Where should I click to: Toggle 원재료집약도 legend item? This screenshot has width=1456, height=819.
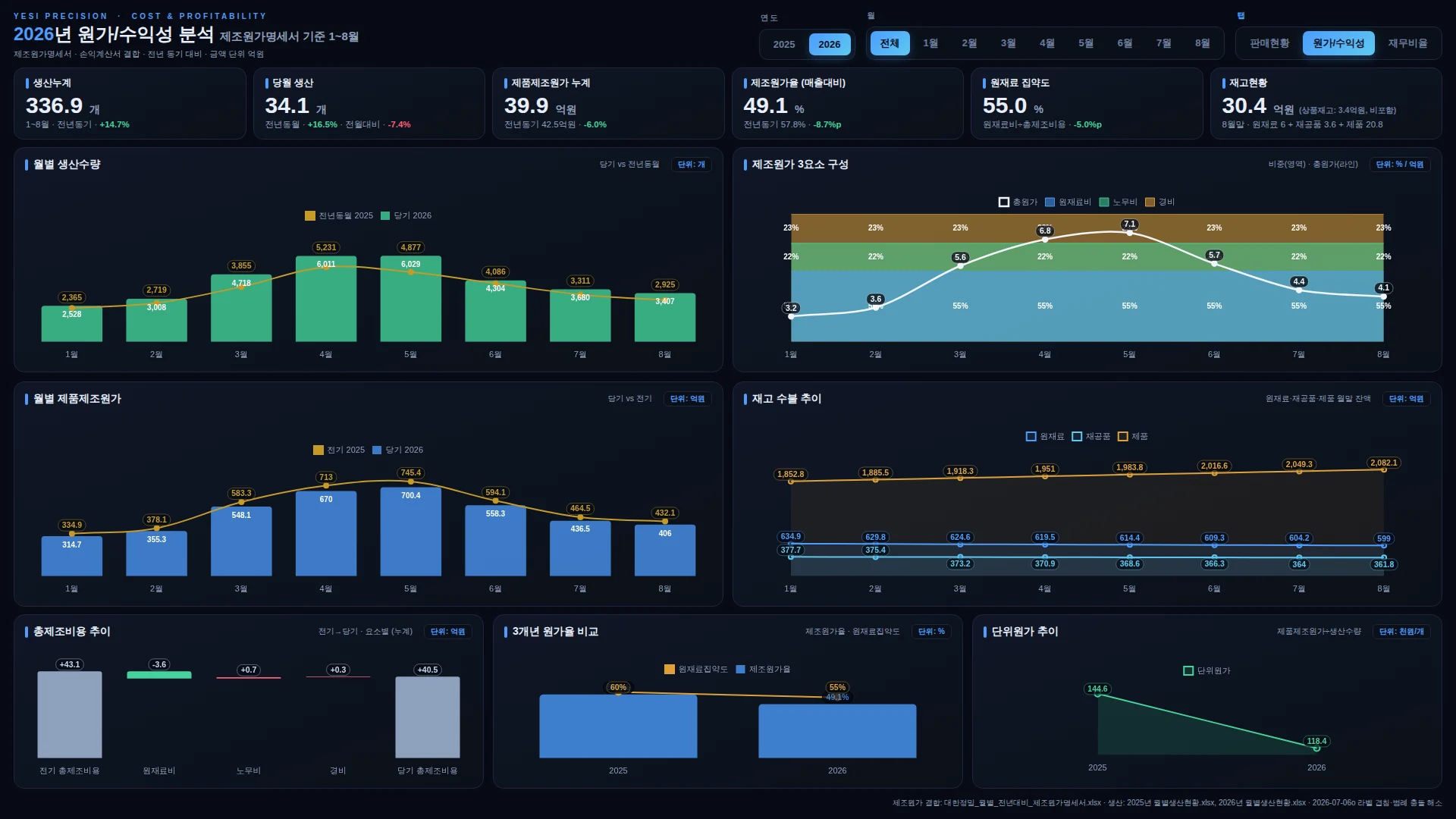[x=695, y=669]
